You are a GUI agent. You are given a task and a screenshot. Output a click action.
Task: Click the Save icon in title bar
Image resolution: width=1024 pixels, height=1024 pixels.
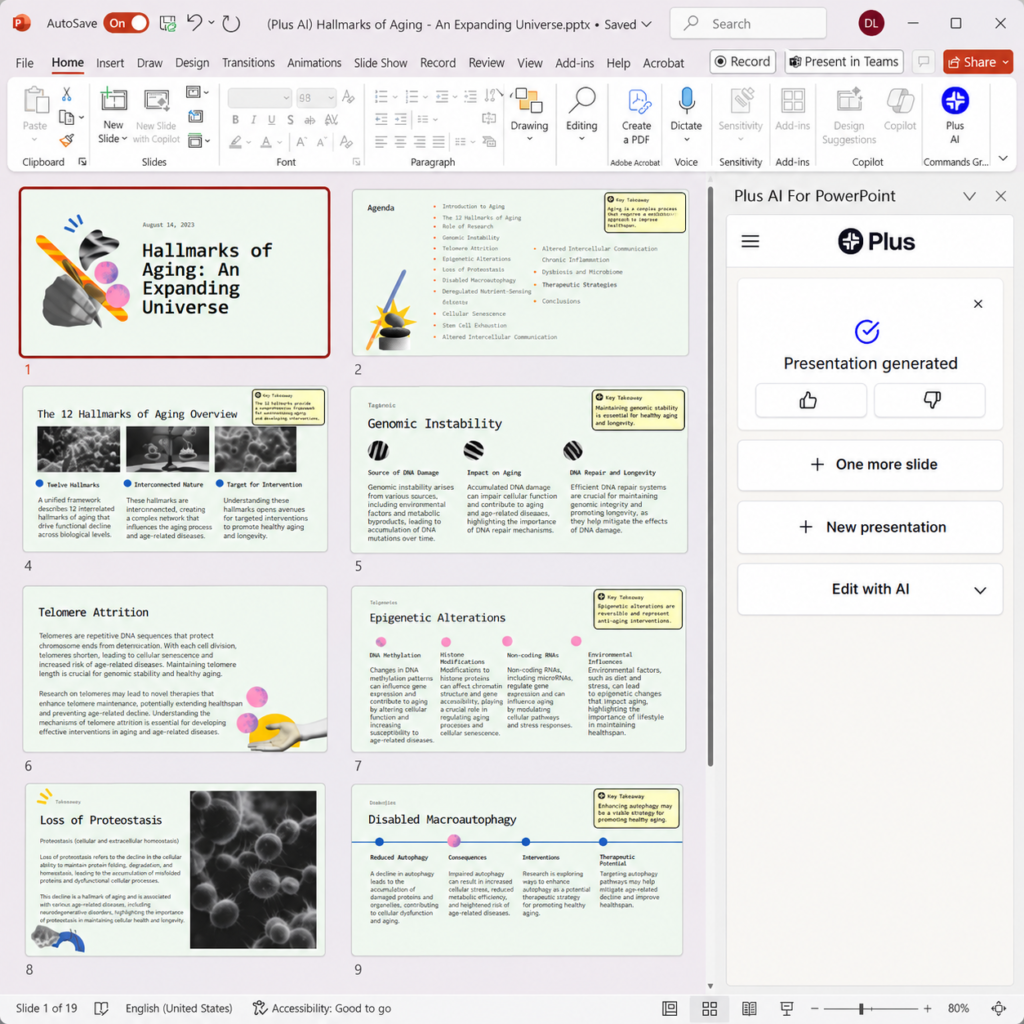(x=168, y=24)
